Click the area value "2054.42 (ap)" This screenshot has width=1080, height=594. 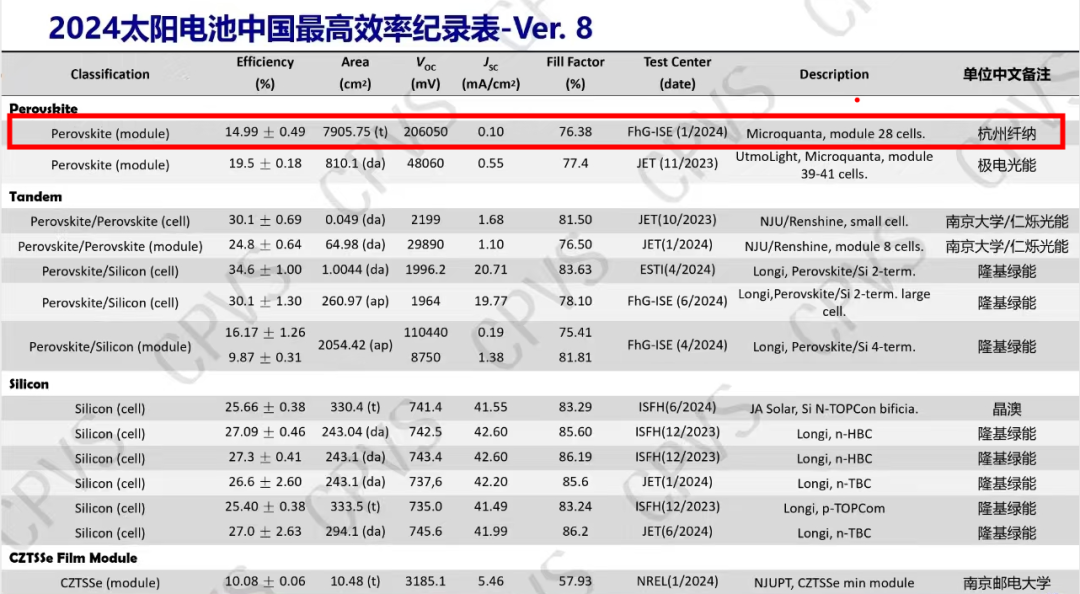point(355,345)
